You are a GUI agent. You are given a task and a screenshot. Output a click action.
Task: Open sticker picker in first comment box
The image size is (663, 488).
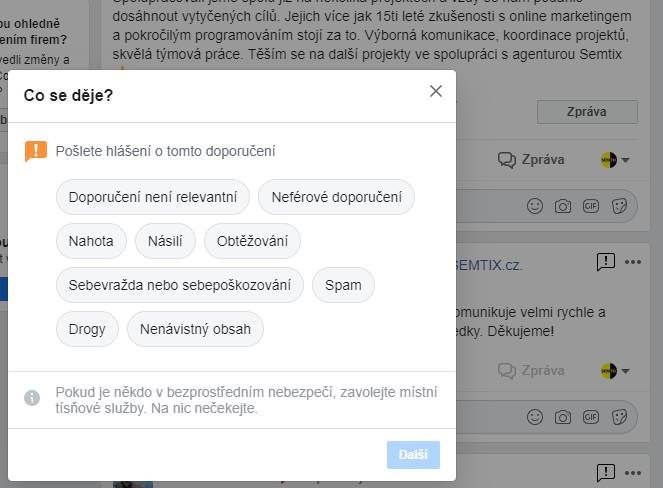click(x=619, y=206)
